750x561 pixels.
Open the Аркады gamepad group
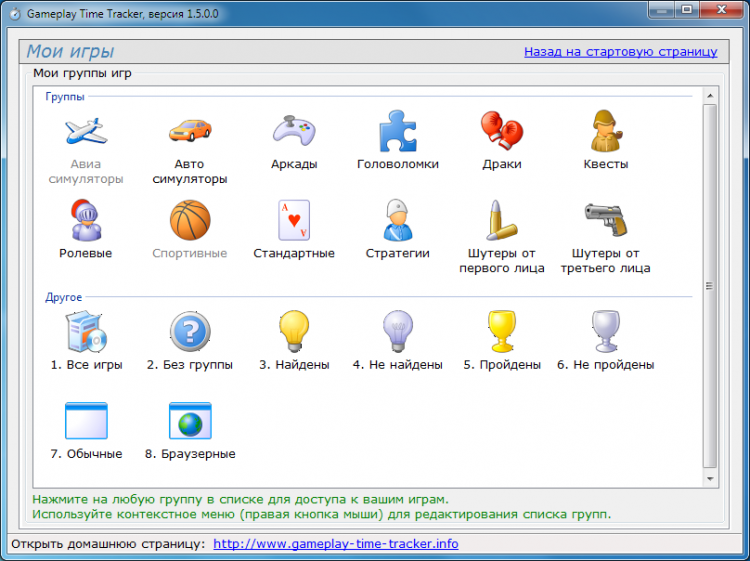tap(294, 130)
